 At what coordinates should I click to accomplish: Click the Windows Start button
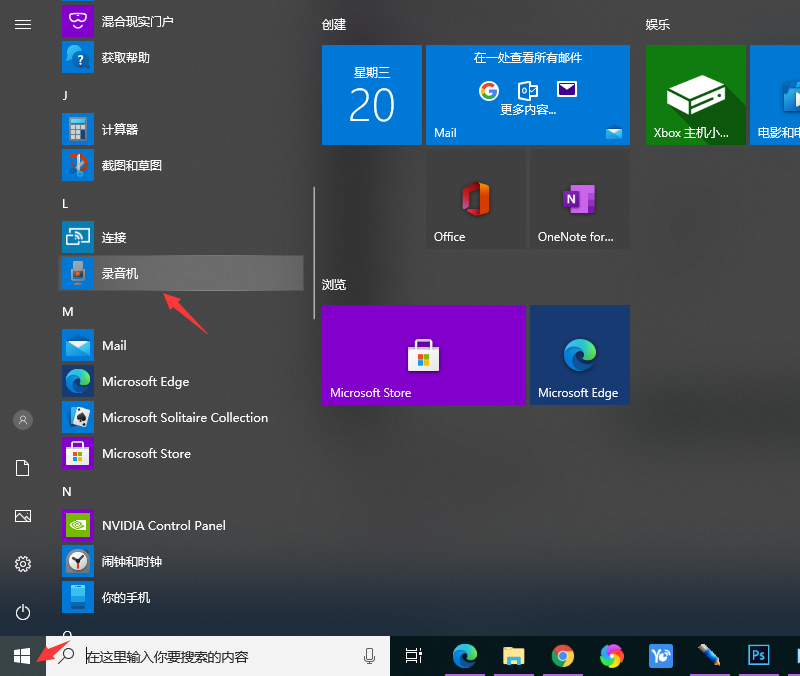click(23, 656)
